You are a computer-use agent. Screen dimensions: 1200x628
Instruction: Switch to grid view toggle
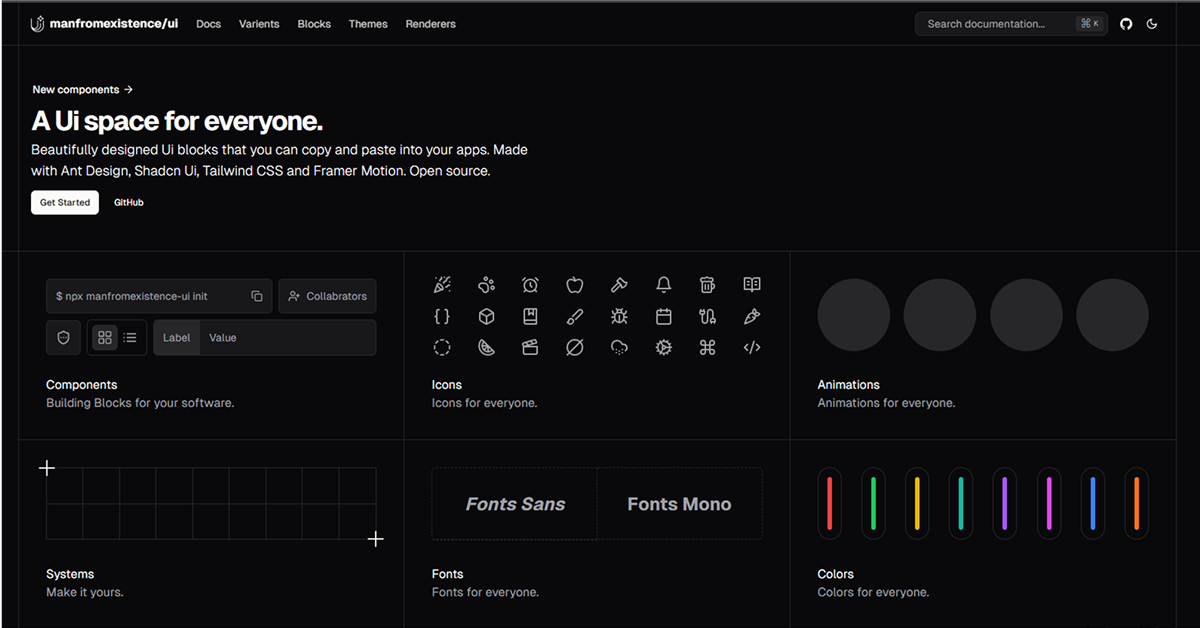105,338
